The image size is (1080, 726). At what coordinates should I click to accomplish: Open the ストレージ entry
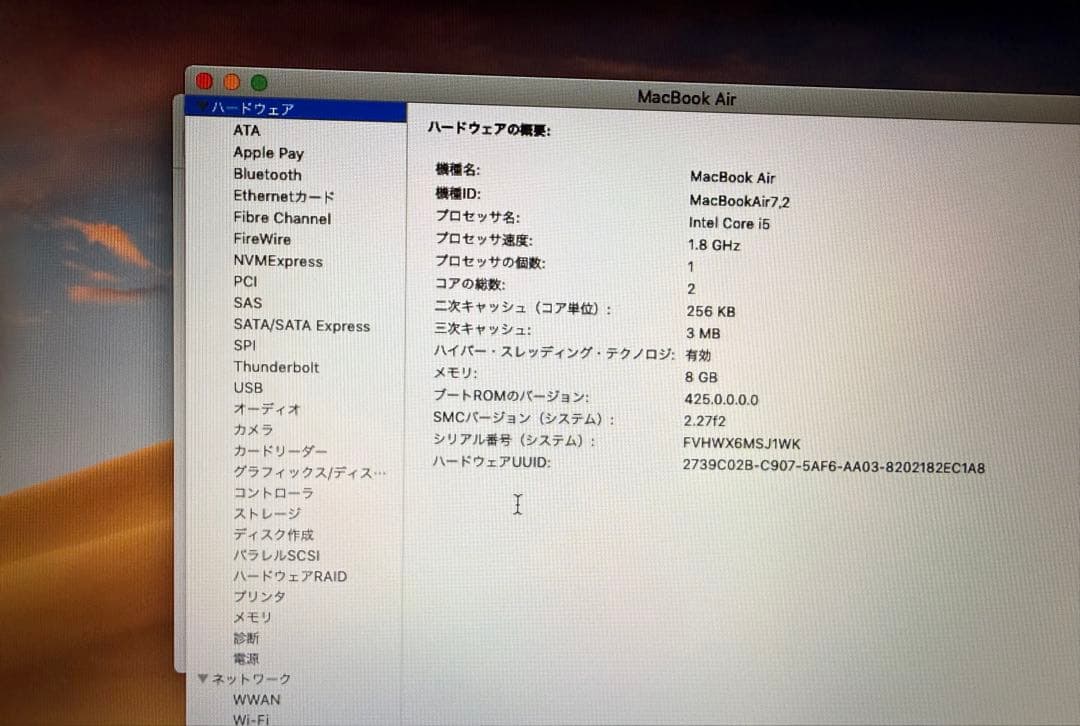265,513
